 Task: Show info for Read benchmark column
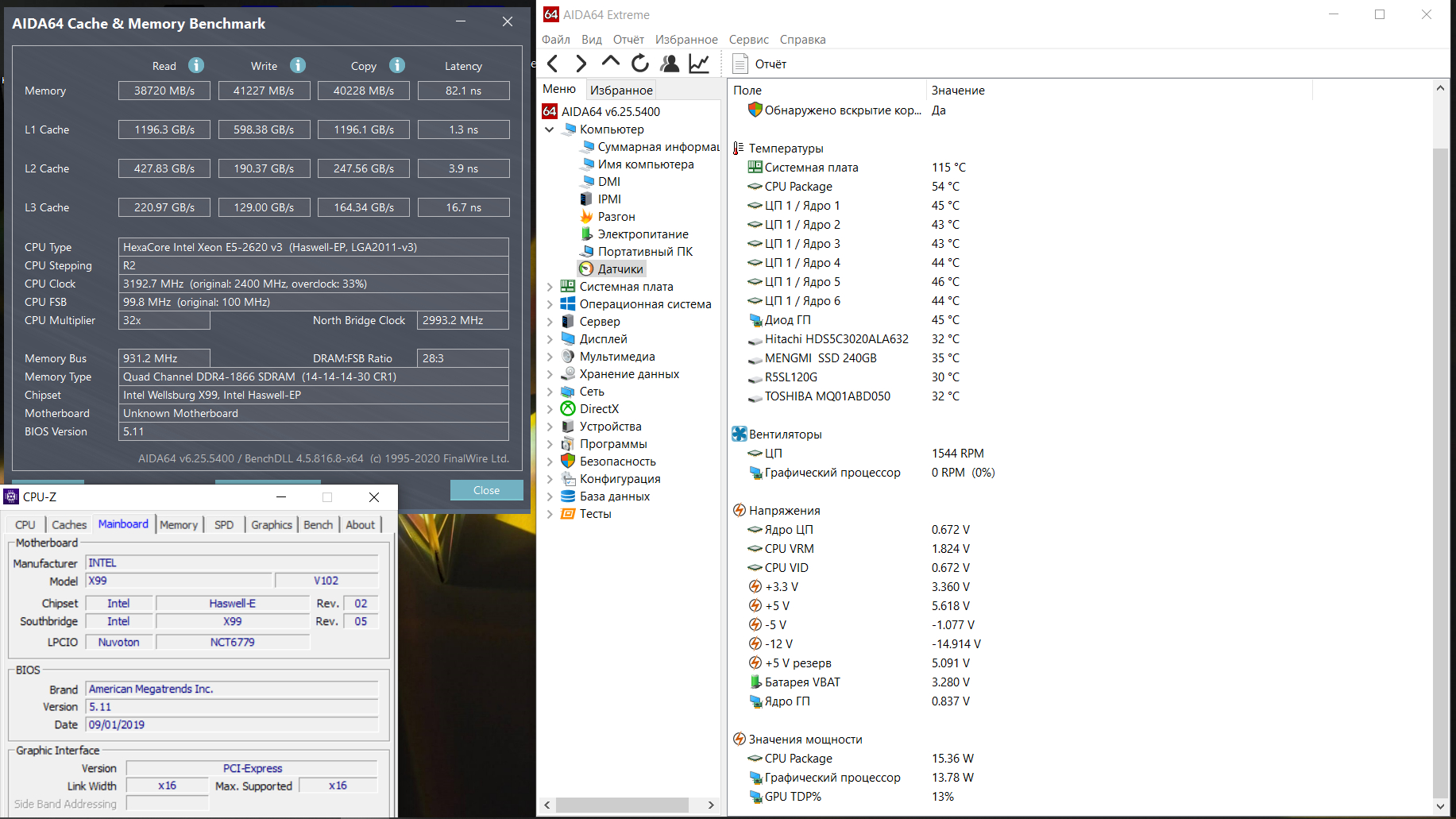pyautogui.click(x=196, y=65)
